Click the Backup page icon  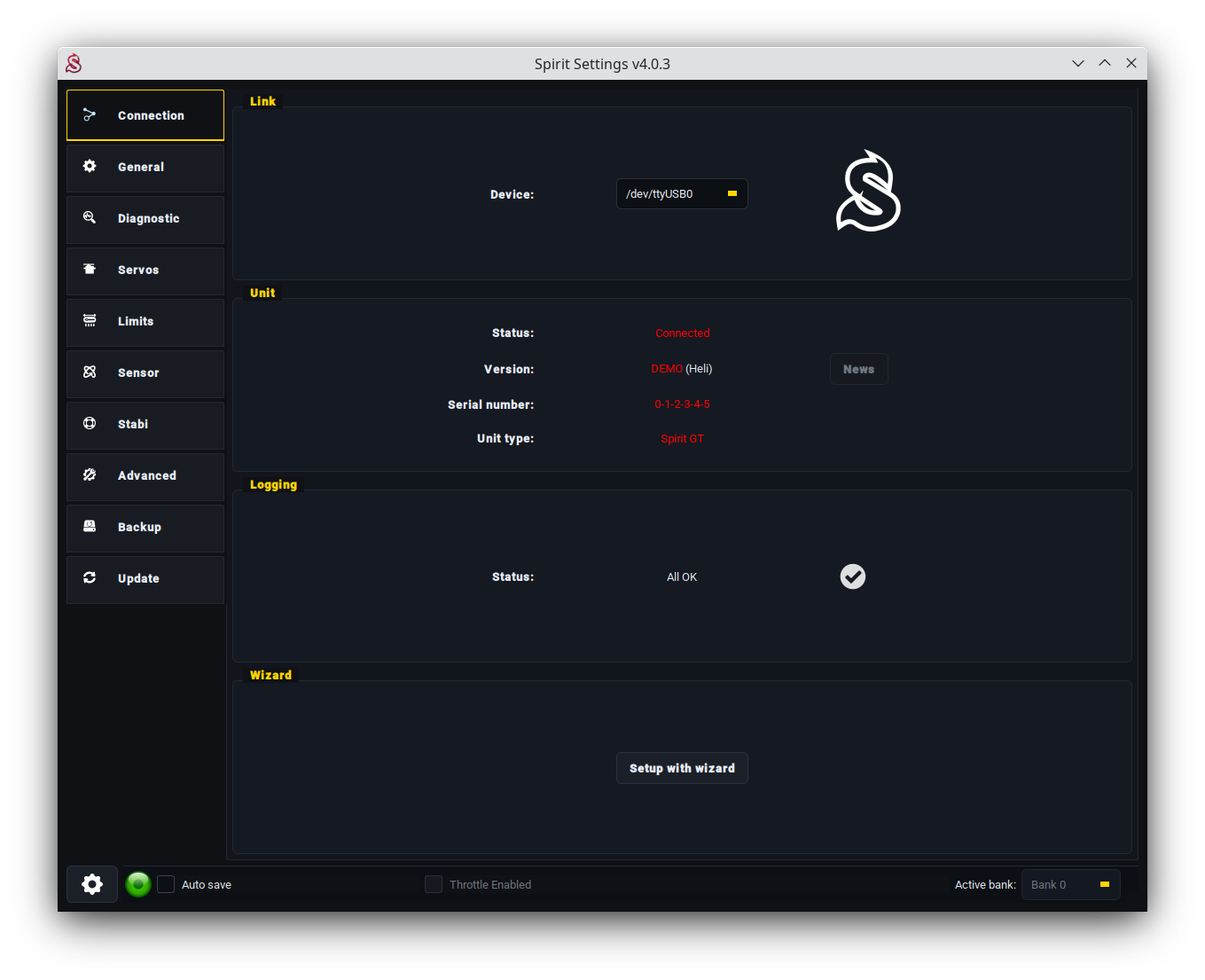(90, 526)
